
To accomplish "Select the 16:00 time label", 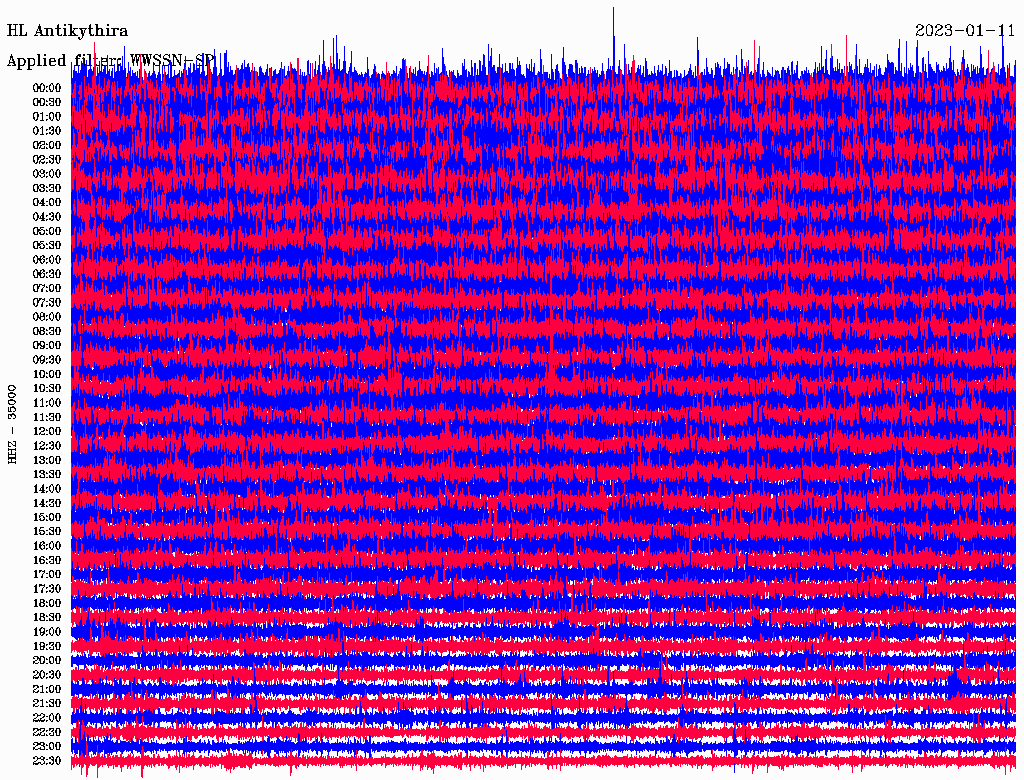I will coord(47,546).
